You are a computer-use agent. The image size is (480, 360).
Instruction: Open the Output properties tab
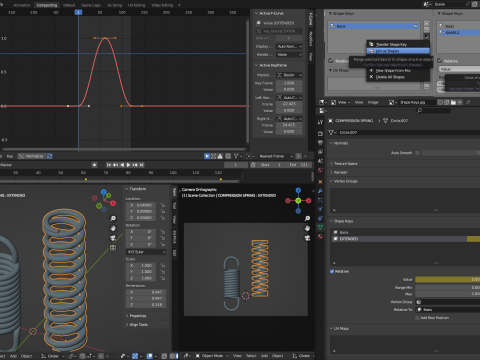click(320, 143)
